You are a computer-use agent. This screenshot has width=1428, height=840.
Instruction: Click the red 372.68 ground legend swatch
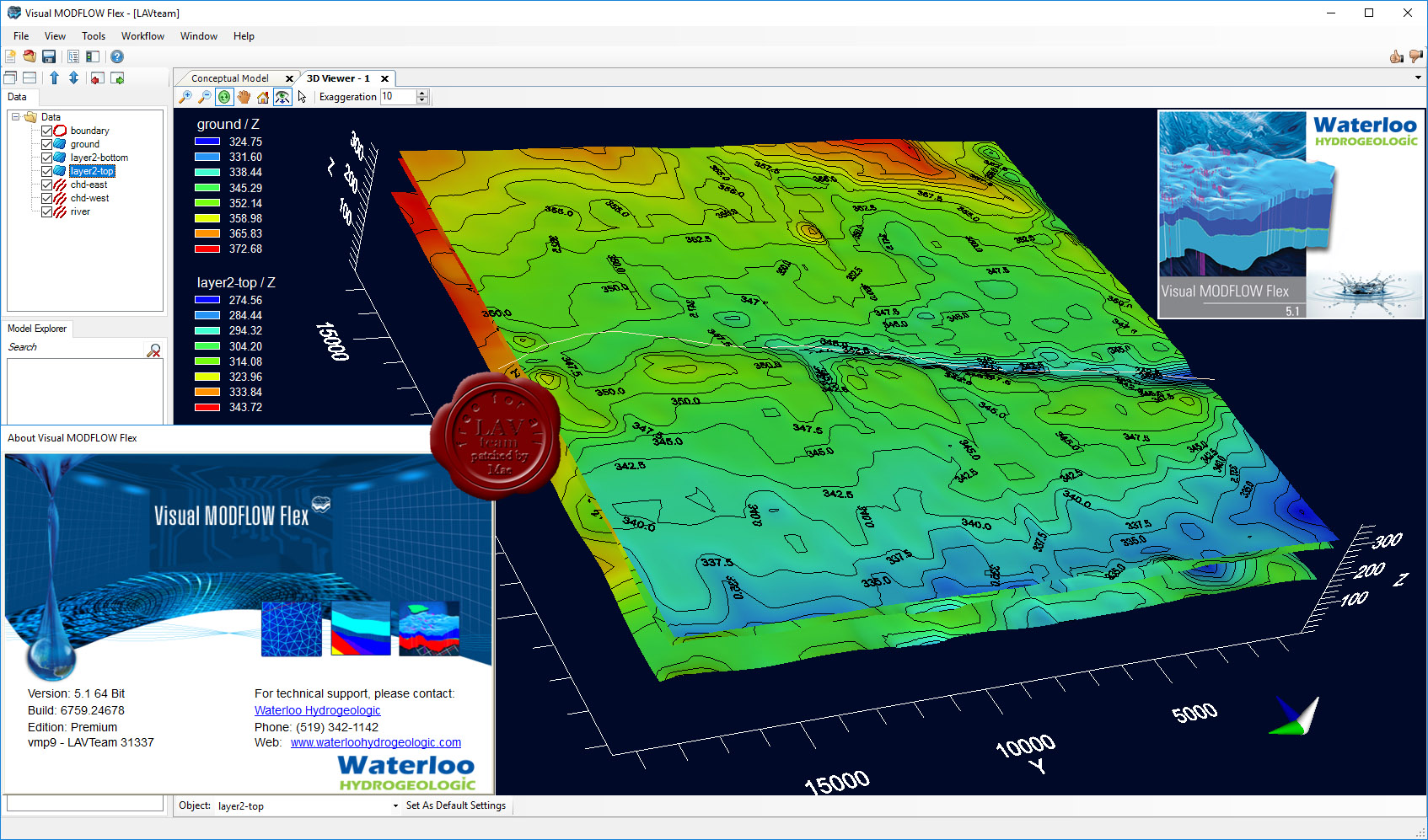pyautogui.click(x=207, y=249)
